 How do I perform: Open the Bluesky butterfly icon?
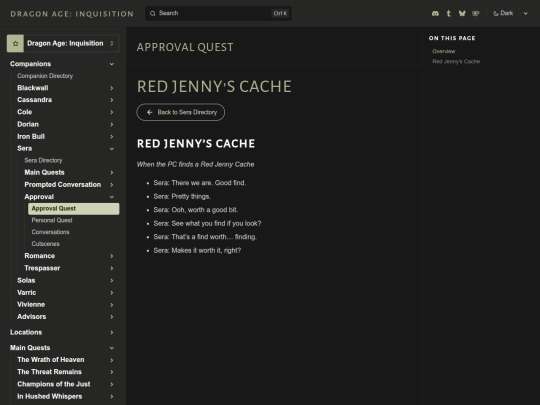pos(462,13)
